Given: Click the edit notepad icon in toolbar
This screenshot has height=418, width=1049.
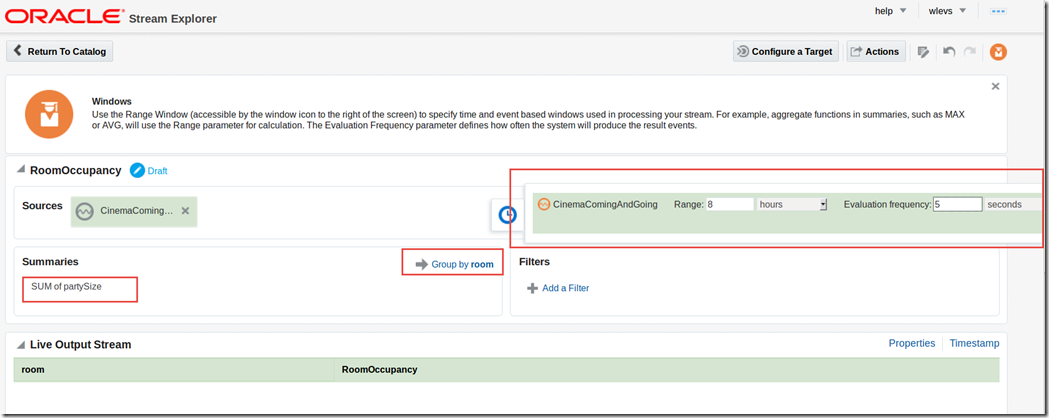Looking at the screenshot, I should [x=923, y=52].
